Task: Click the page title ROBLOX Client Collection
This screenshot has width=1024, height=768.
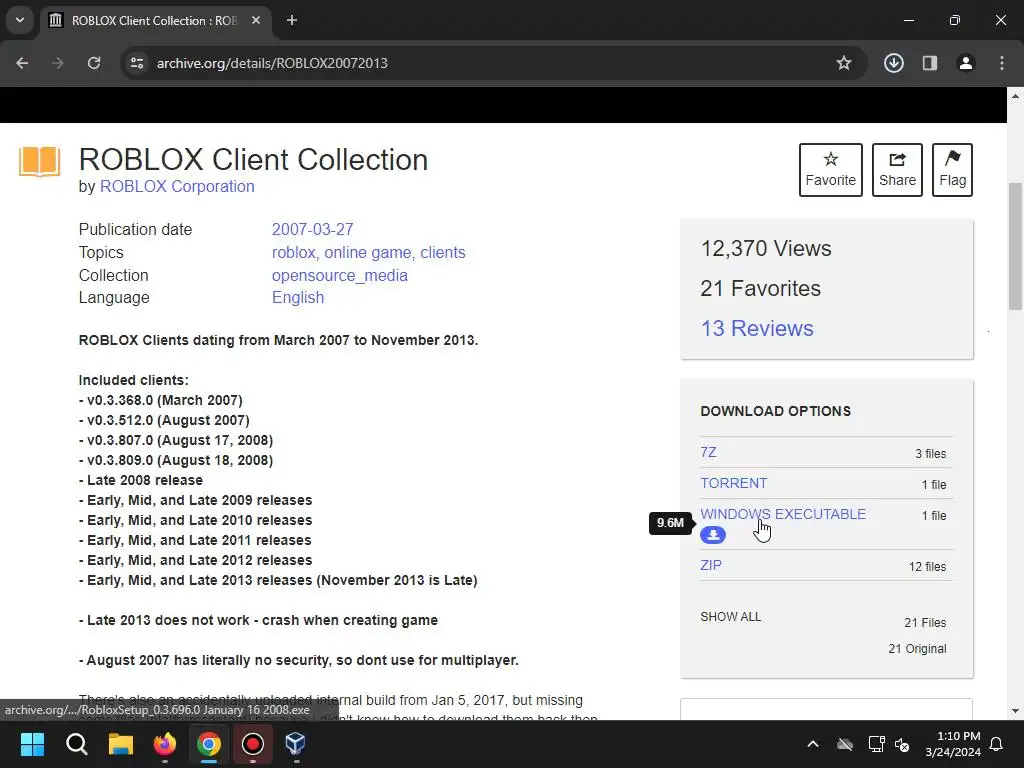Action: click(253, 159)
